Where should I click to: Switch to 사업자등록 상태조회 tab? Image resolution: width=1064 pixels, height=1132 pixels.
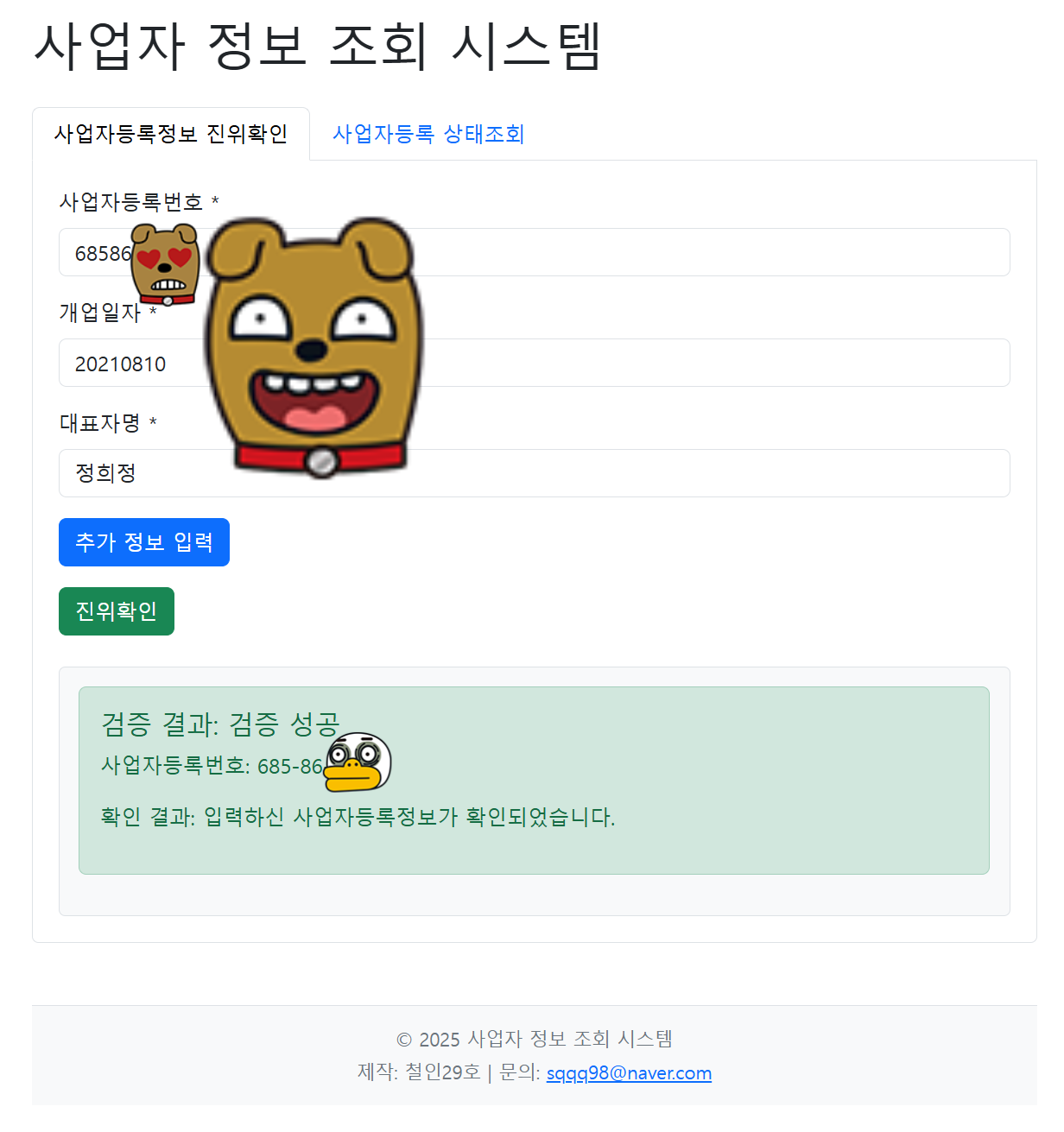click(x=428, y=134)
